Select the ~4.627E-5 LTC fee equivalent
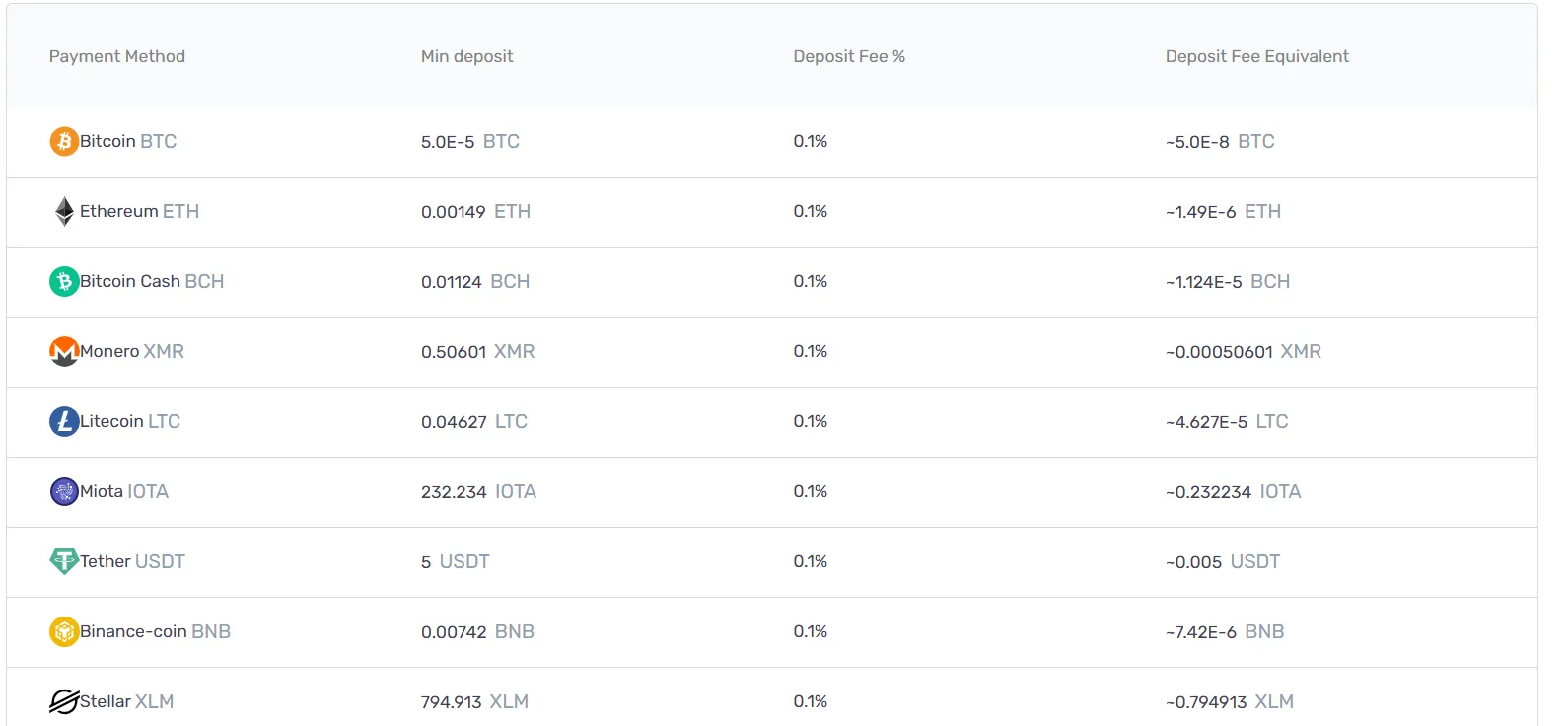The width and height of the screenshot is (1568, 726). [x=1227, y=421]
